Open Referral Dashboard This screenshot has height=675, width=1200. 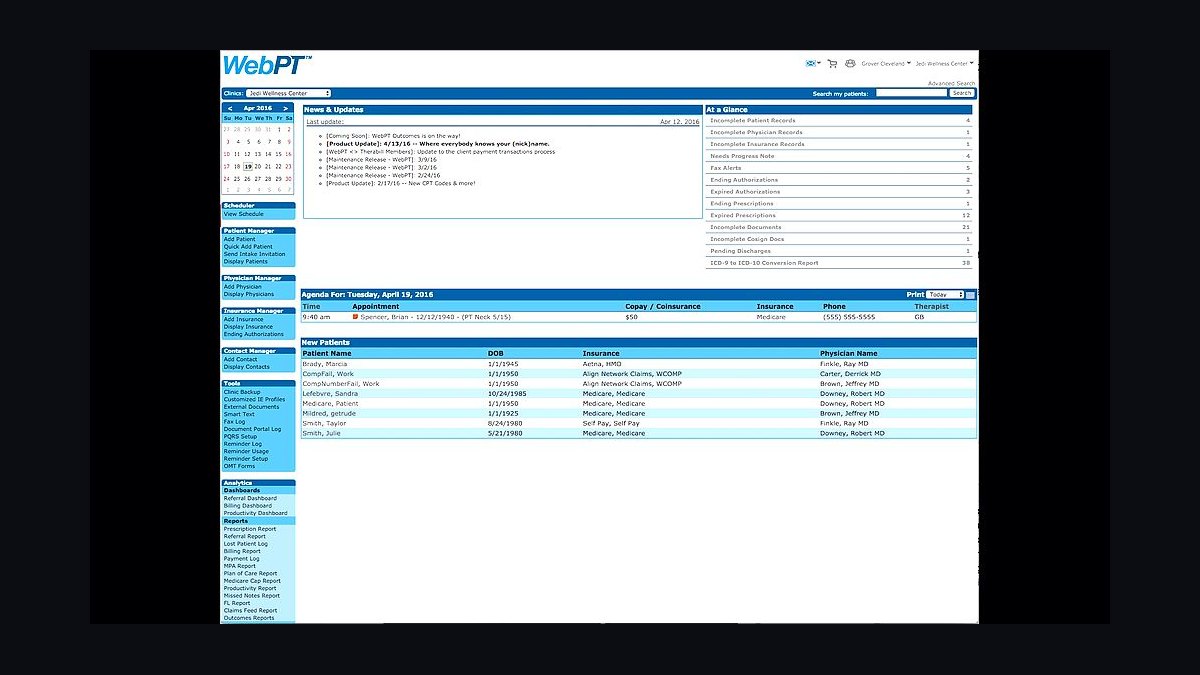(x=250, y=498)
